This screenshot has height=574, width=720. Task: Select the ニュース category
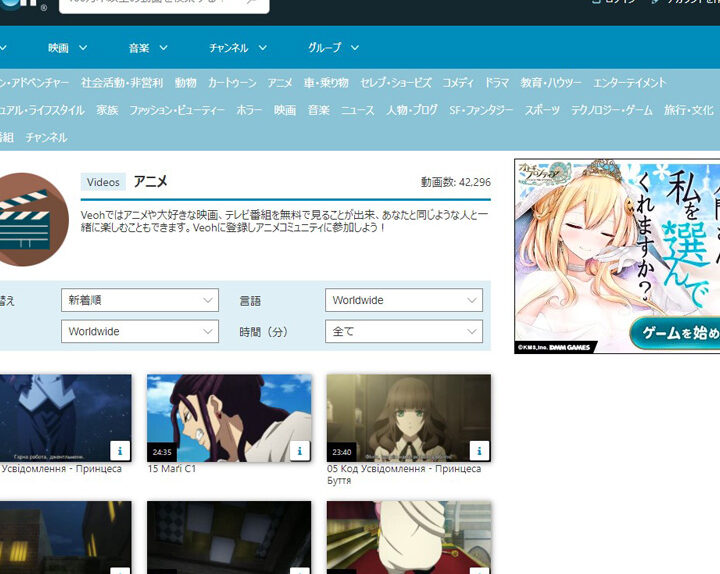tap(358, 110)
